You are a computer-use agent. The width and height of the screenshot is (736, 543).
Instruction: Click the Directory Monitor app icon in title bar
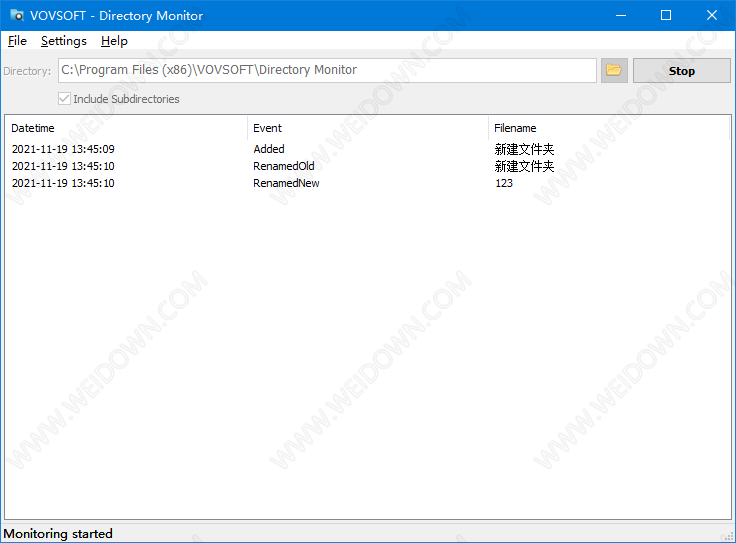click(x=17, y=16)
